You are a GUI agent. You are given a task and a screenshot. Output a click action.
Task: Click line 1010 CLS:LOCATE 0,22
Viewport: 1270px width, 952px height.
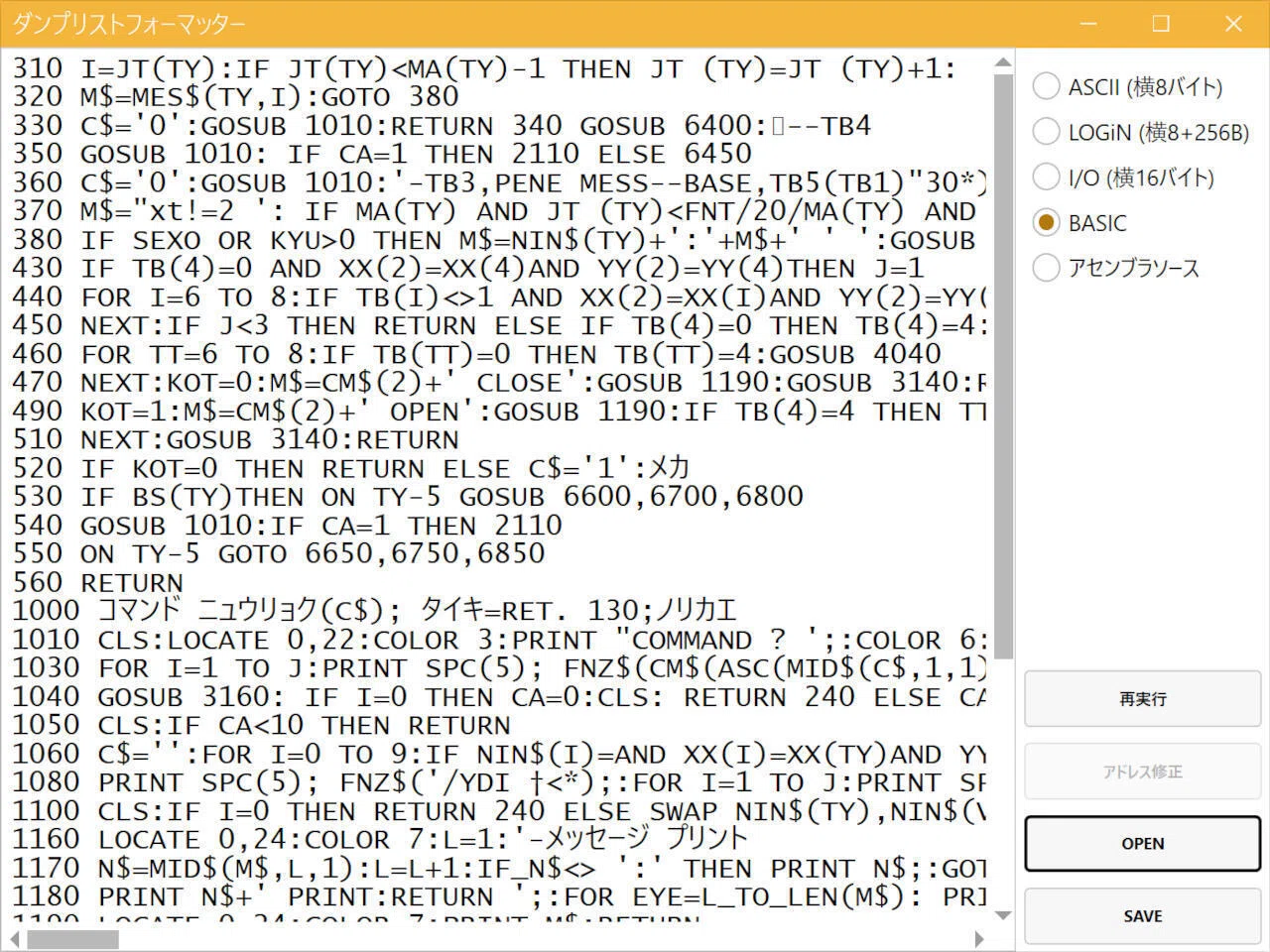(499, 640)
